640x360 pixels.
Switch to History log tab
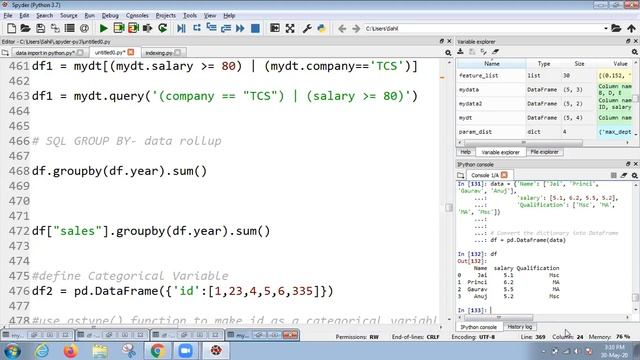click(520, 327)
